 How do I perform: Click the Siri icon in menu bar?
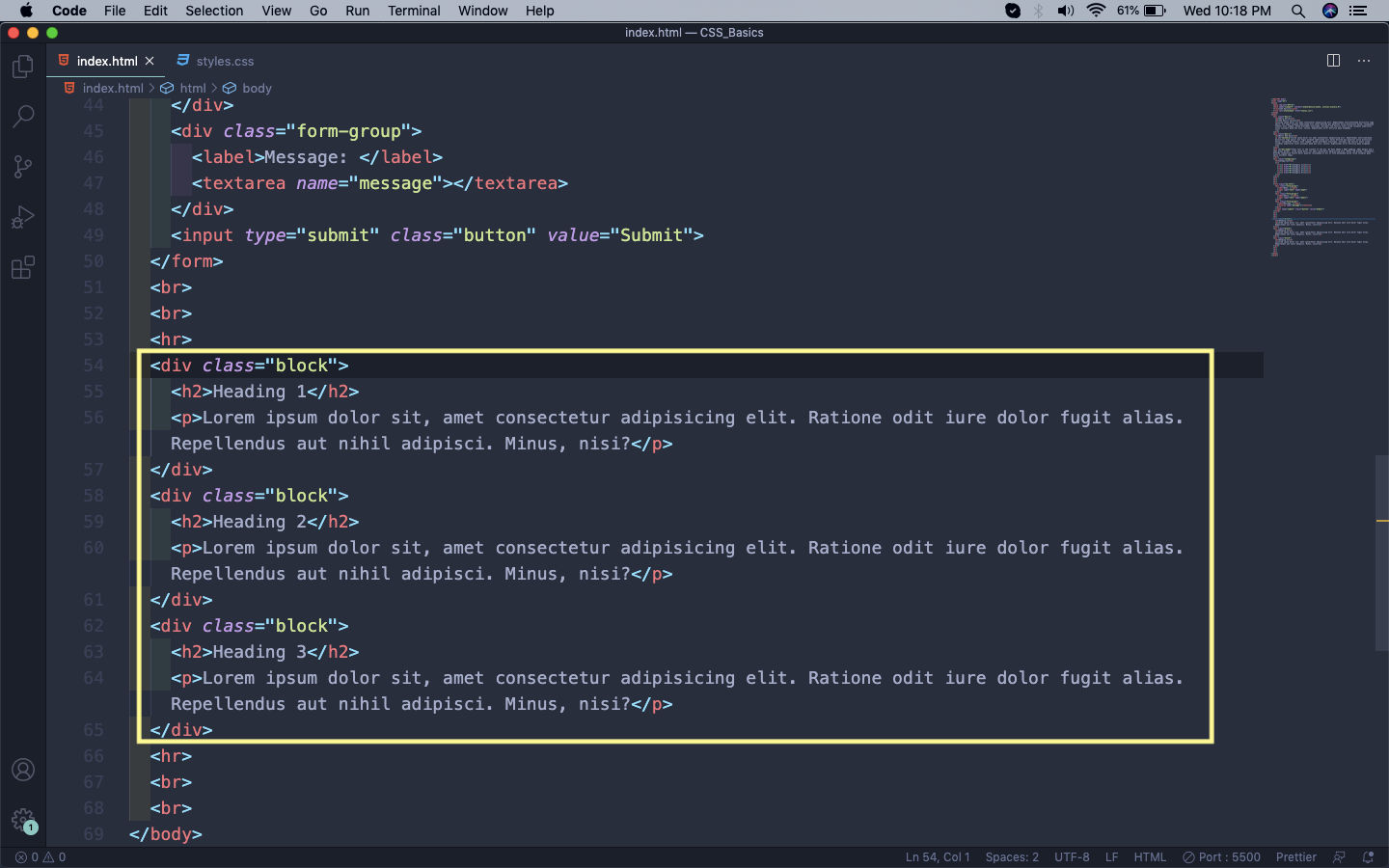(1330, 11)
